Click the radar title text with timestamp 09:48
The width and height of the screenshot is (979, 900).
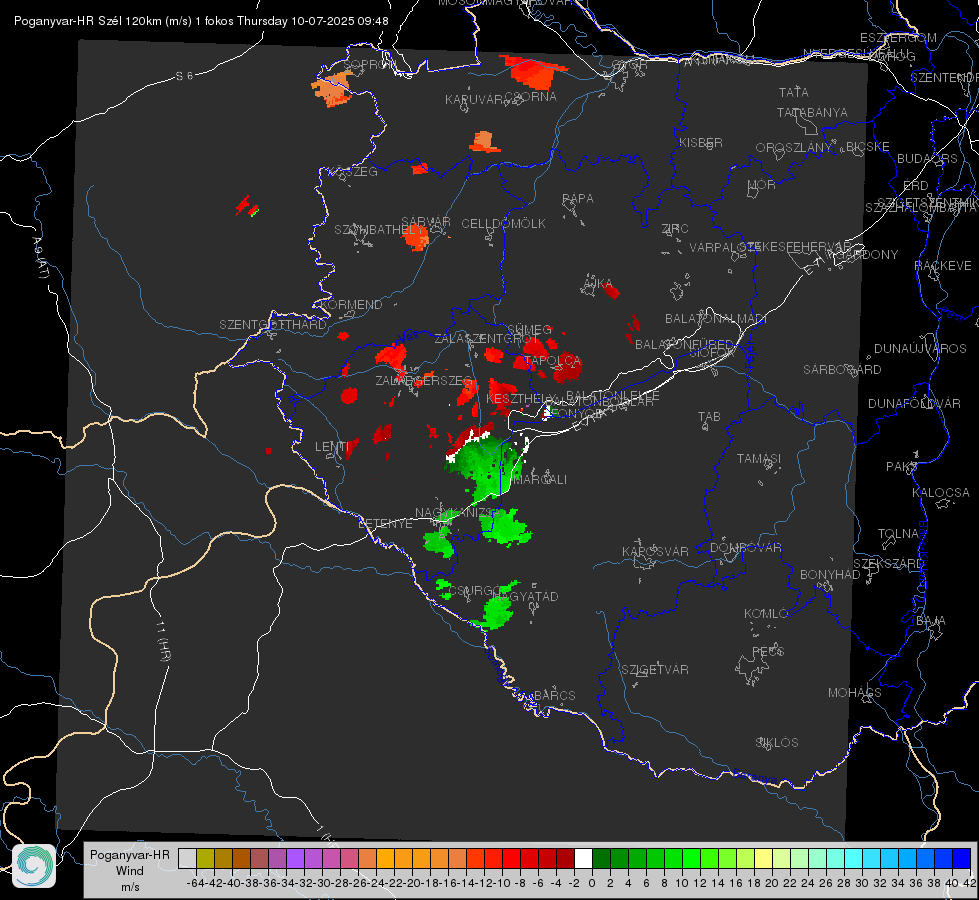[x=201, y=21]
